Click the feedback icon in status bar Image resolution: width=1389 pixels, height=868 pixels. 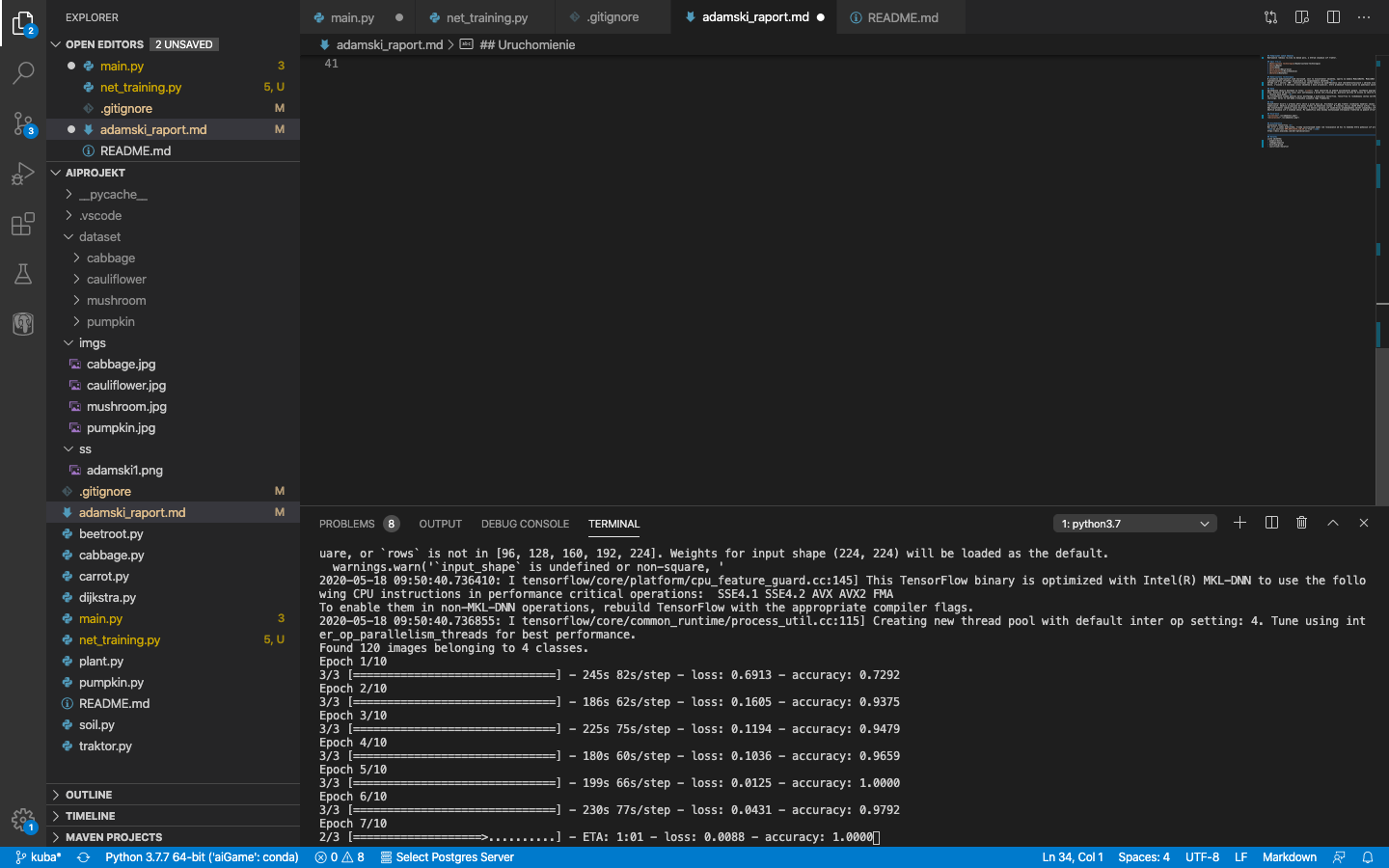[x=1339, y=857]
